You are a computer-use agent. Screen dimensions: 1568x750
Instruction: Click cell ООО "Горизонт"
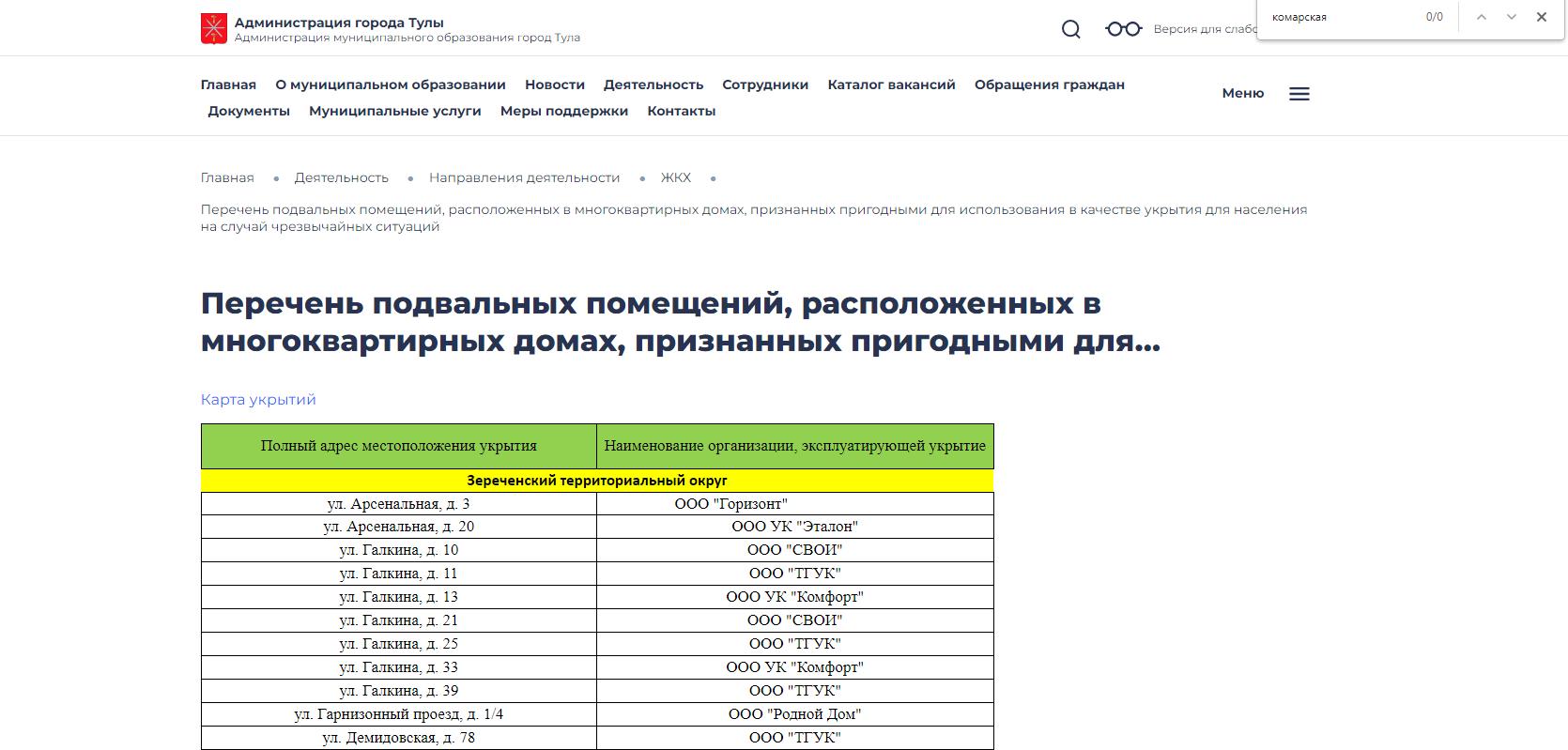pos(795,504)
